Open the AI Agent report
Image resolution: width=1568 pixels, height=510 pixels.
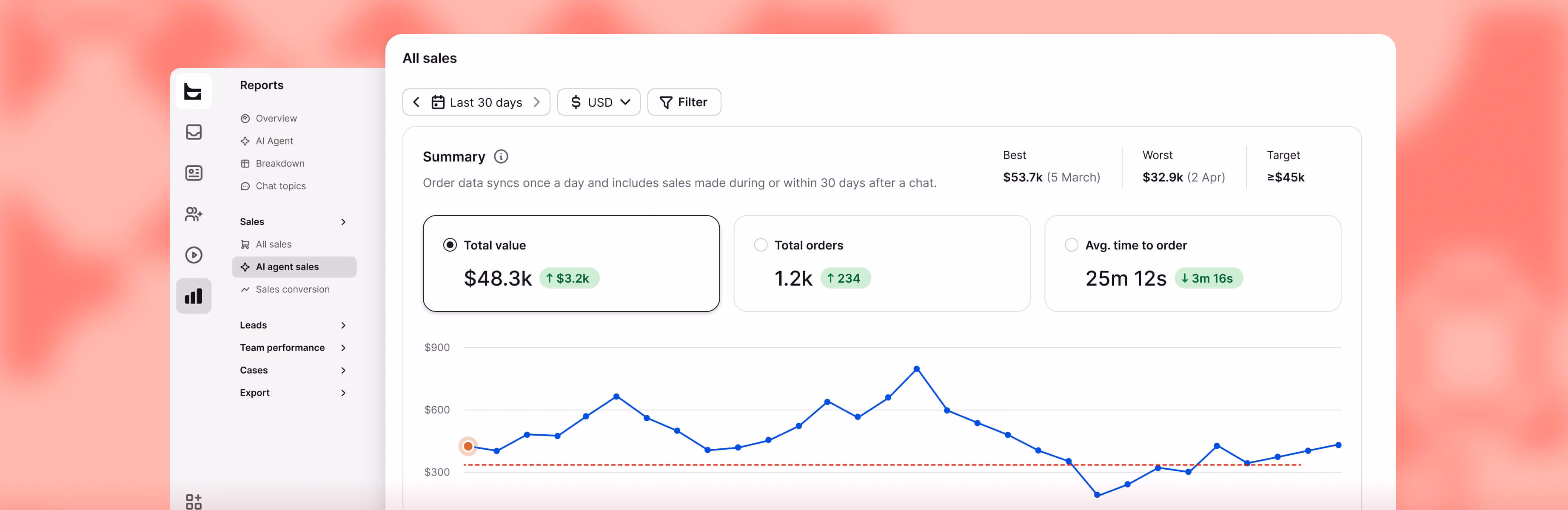(x=274, y=141)
